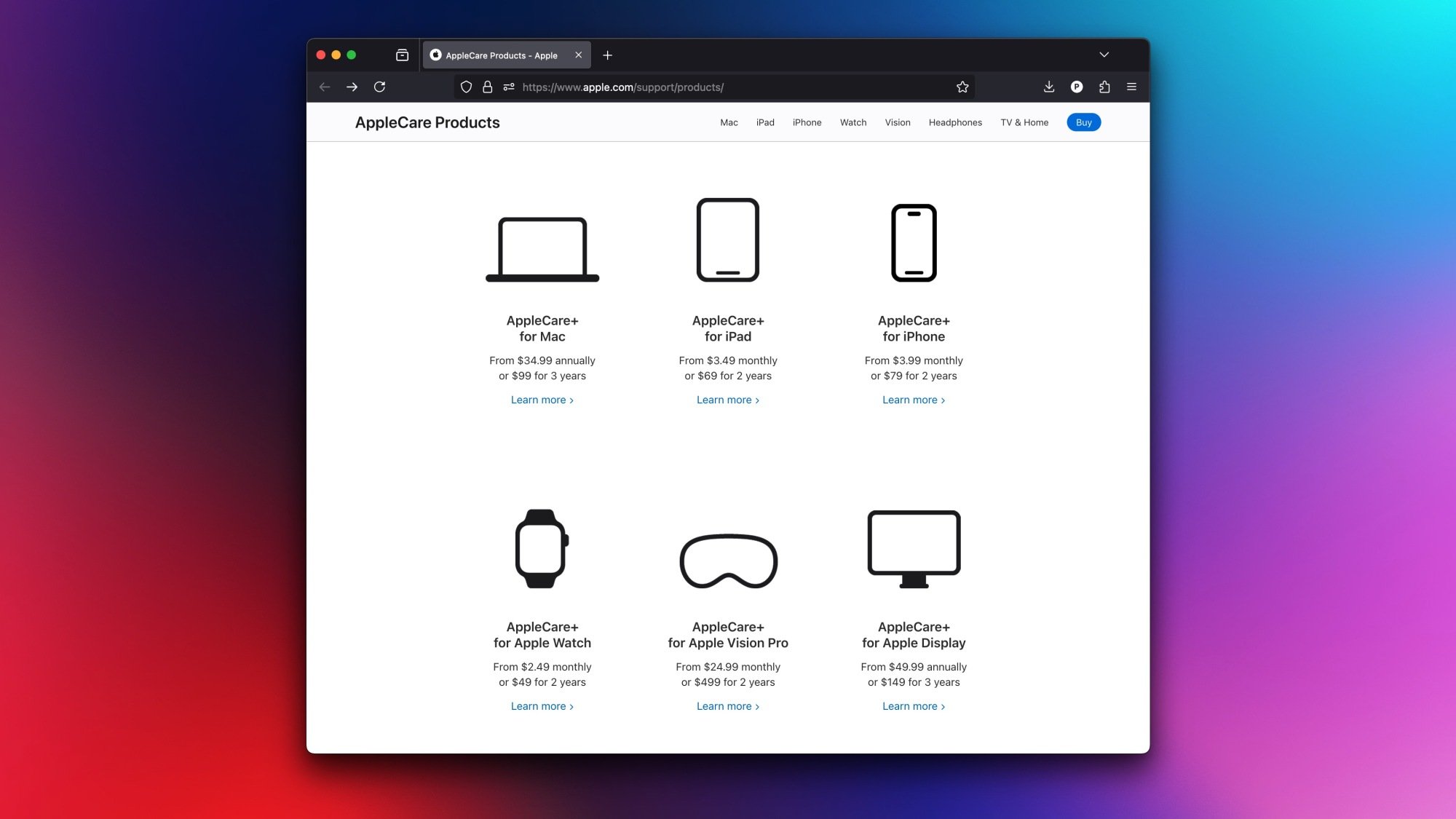Open the list all tabs chevron

point(1104,55)
